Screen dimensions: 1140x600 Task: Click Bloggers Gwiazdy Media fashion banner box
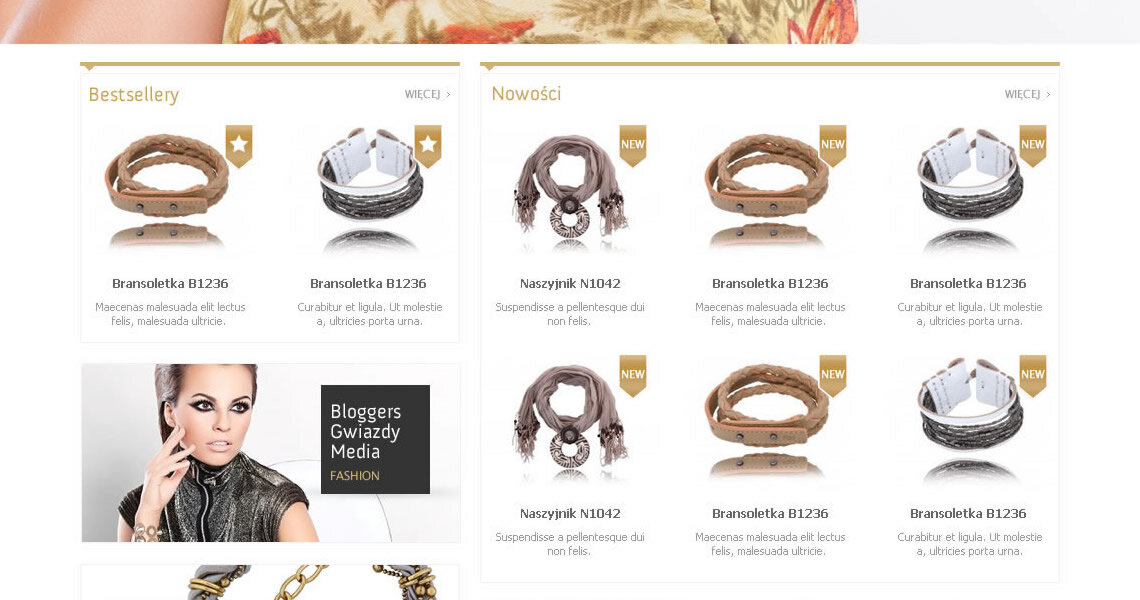pos(375,439)
